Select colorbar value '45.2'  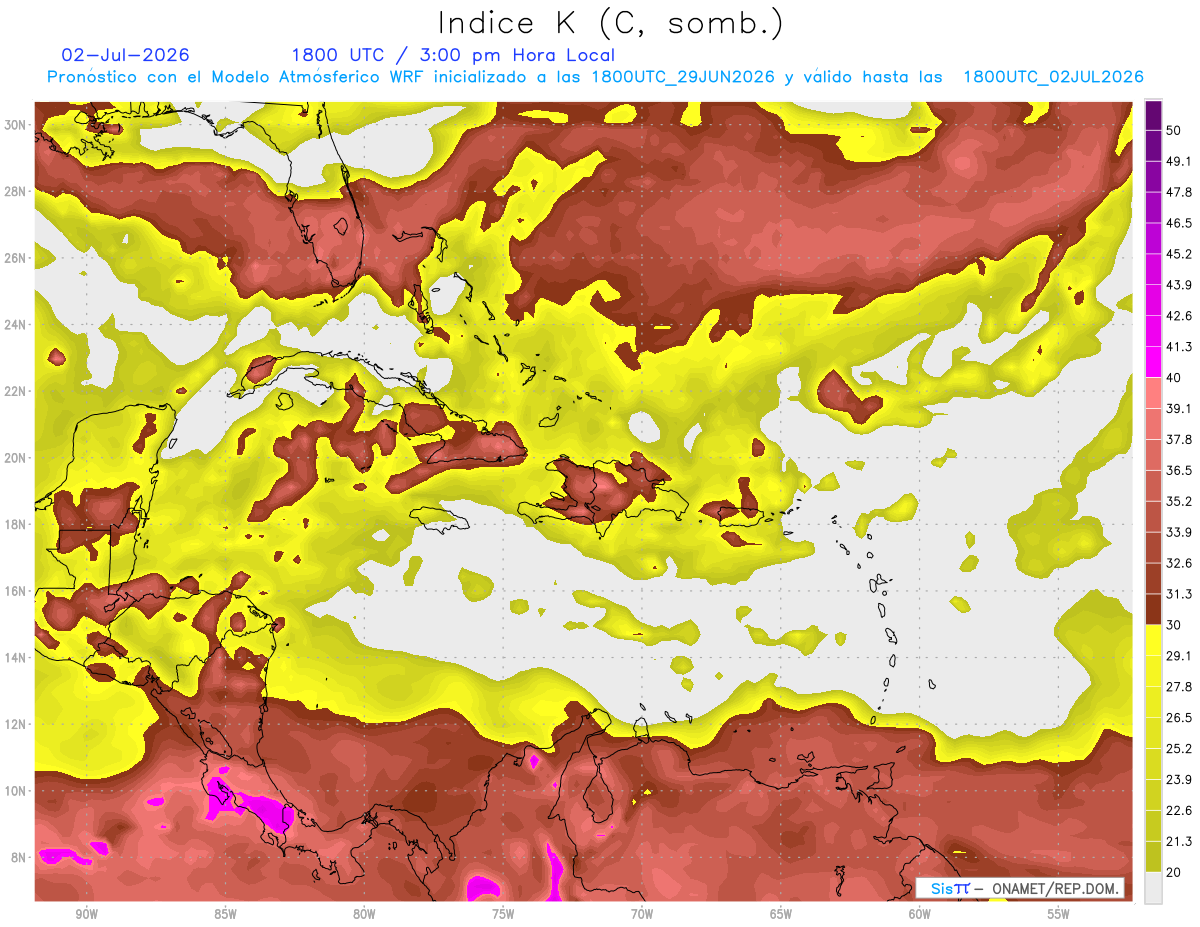pos(1179,253)
